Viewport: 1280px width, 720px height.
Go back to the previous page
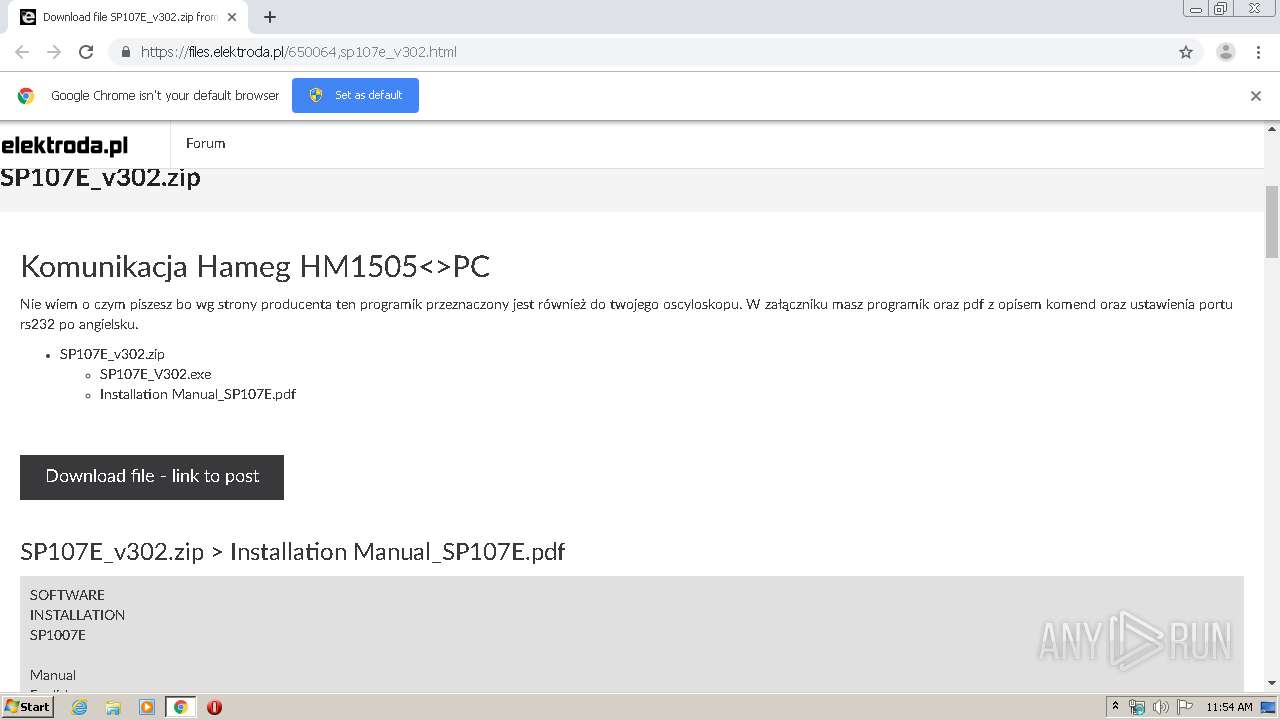pyautogui.click(x=22, y=52)
